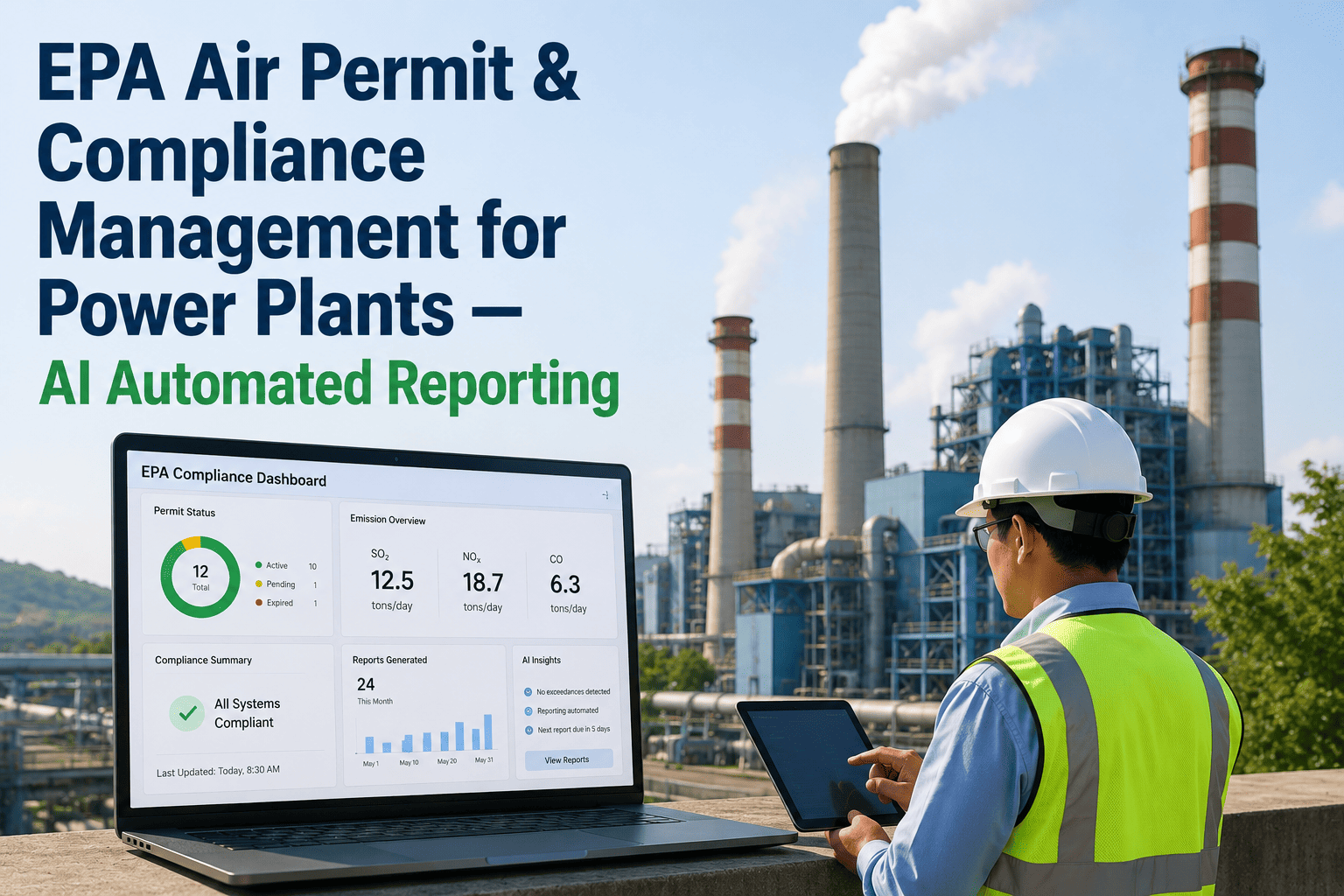Click the 'Permit Status' card heading
Viewport: 1344px width, 896px height.
pyautogui.click(x=185, y=512)
